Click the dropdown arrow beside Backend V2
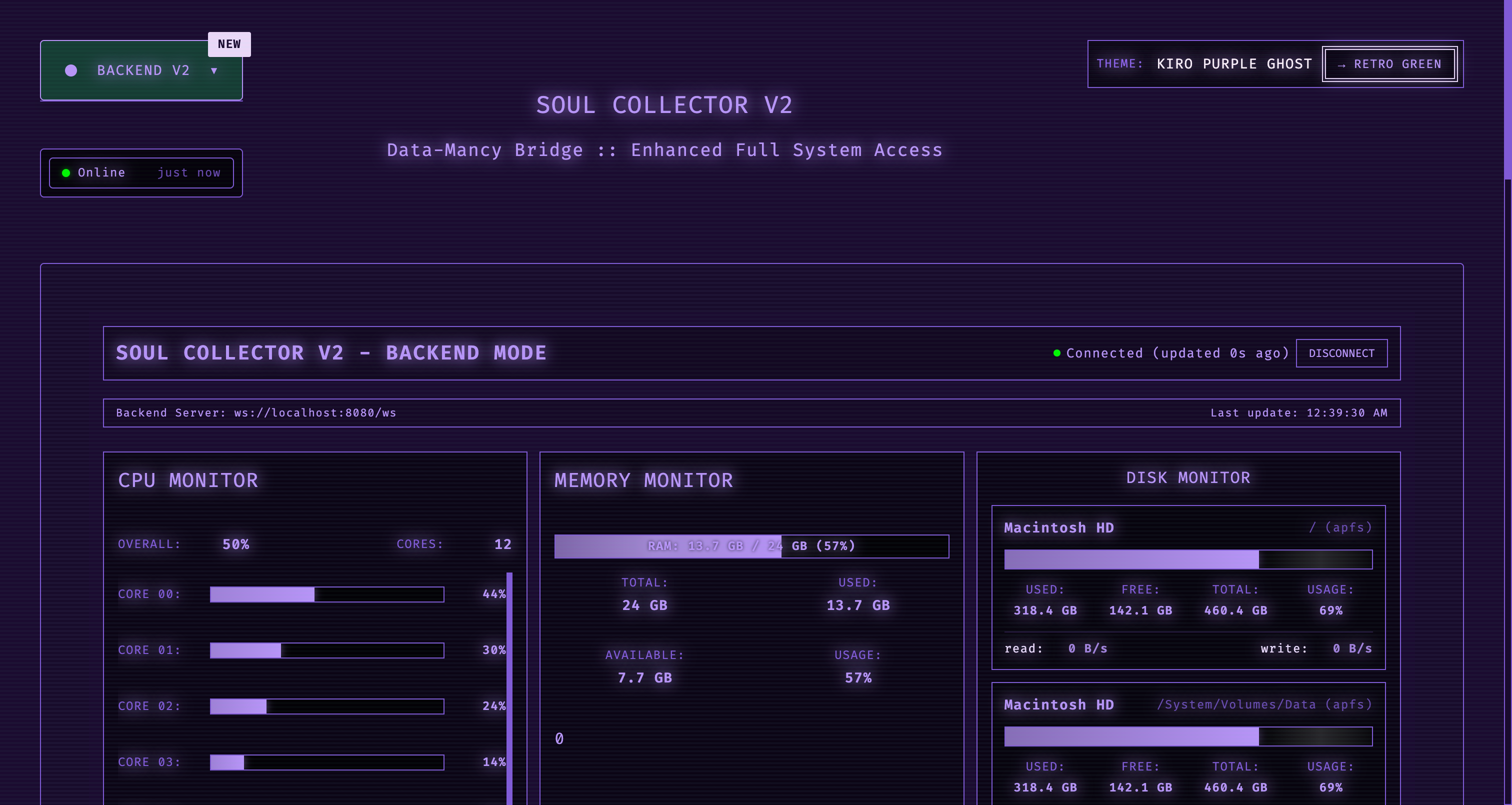The height and width of the screenshot is (805, 1512). pyautogui.click(x=214, y=70)
